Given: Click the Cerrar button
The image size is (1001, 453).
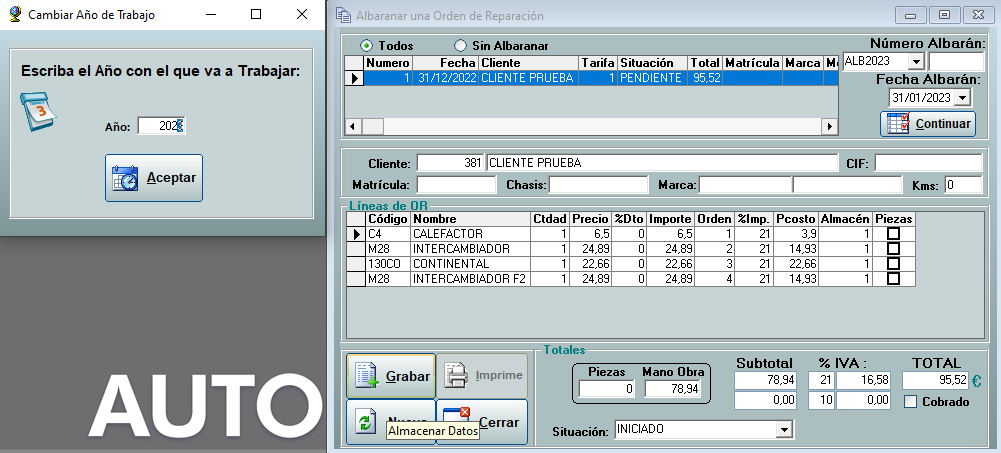Looking at the screenshot, I should click(x=482, y=422).
